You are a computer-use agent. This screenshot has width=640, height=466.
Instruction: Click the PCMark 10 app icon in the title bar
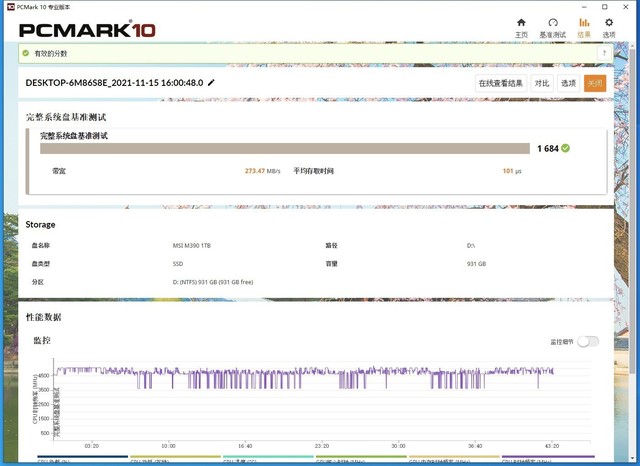11,7
